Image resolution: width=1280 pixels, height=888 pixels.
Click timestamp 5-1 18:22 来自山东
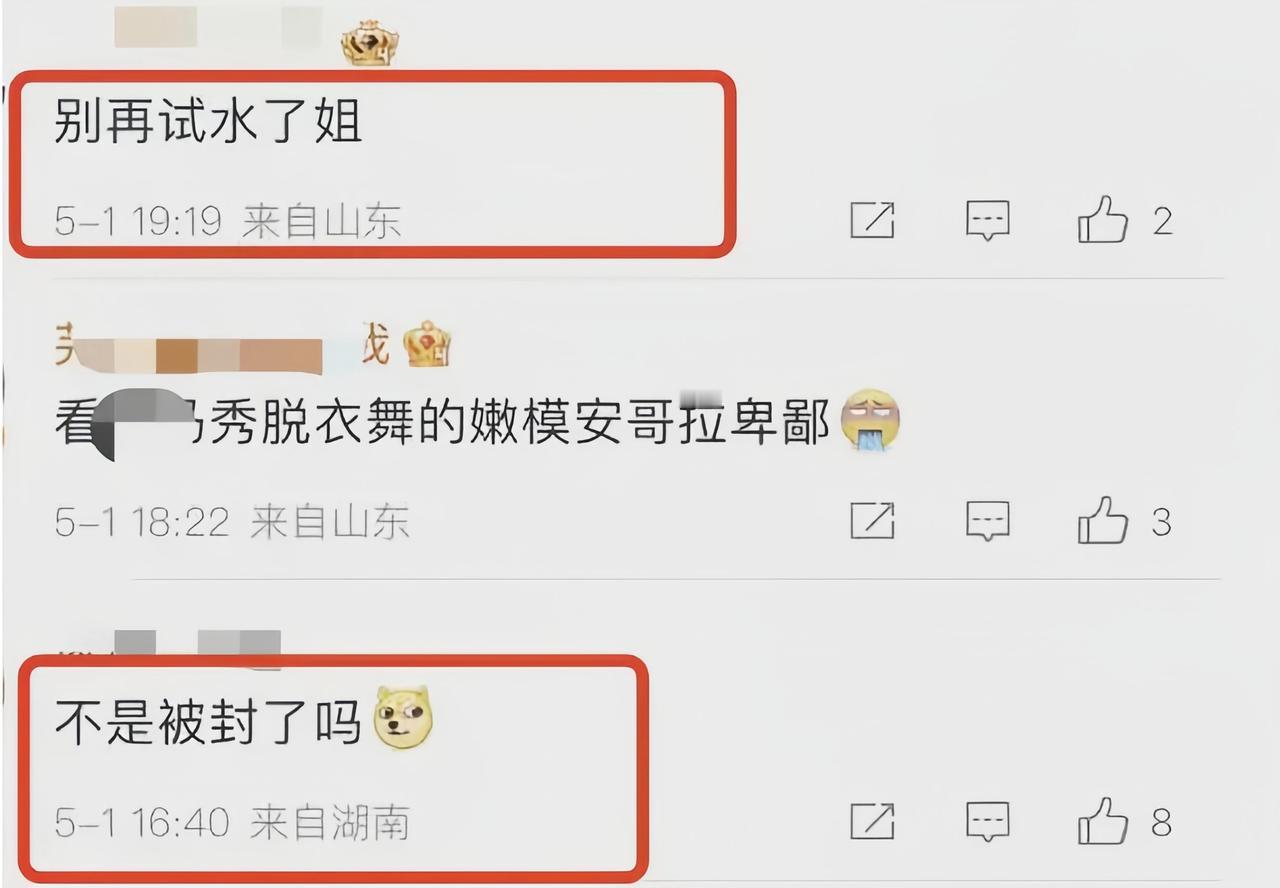(231, 522)
